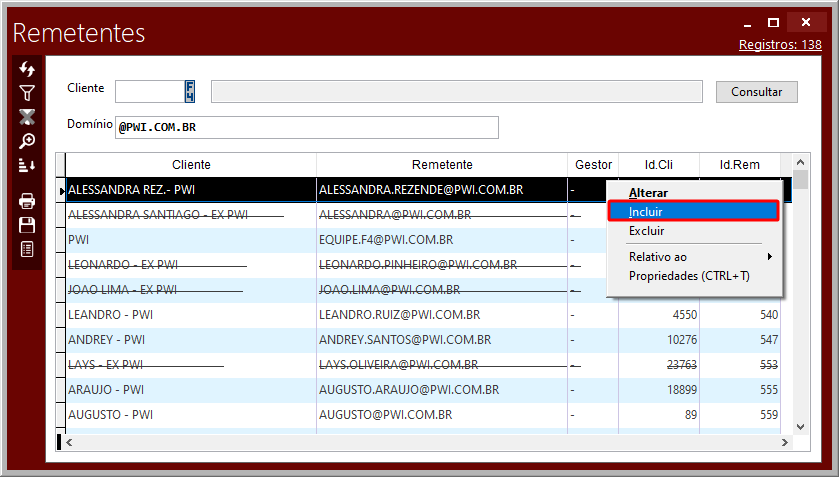Click the Cliente code input box
This screenshot has height=477, width=839.
[x=148, y=92]
